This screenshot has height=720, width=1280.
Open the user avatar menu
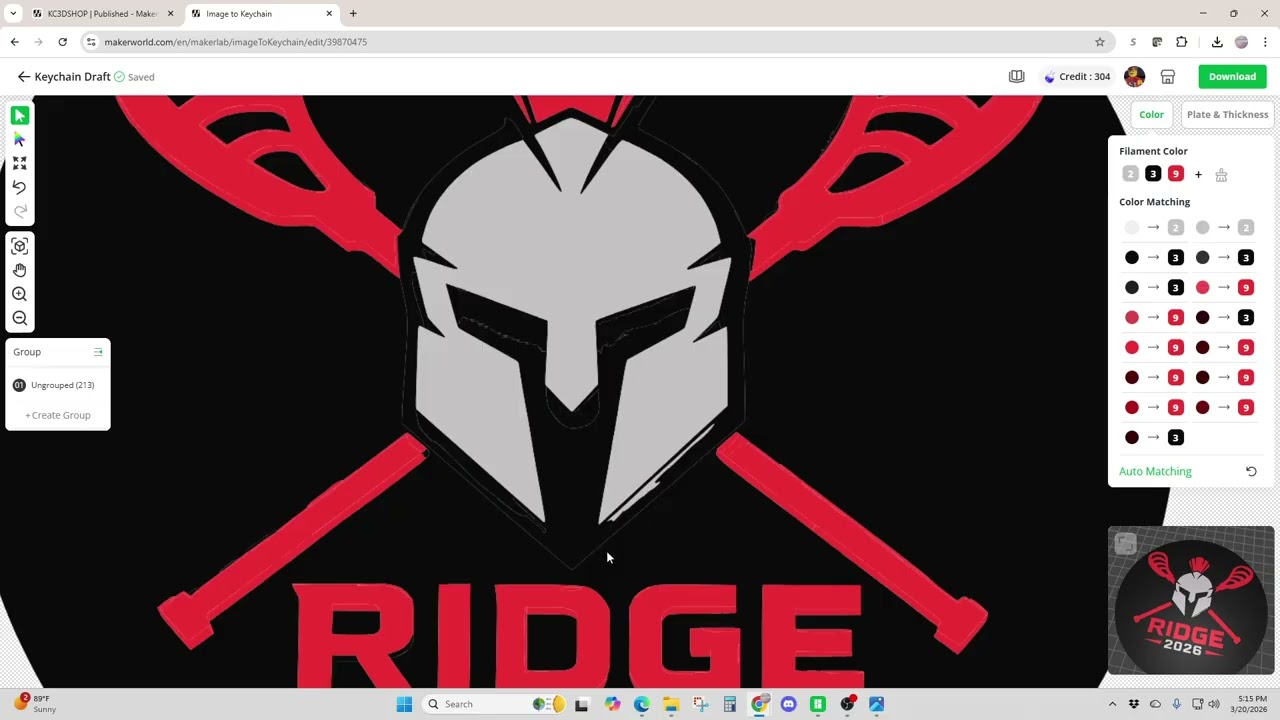1134,77
